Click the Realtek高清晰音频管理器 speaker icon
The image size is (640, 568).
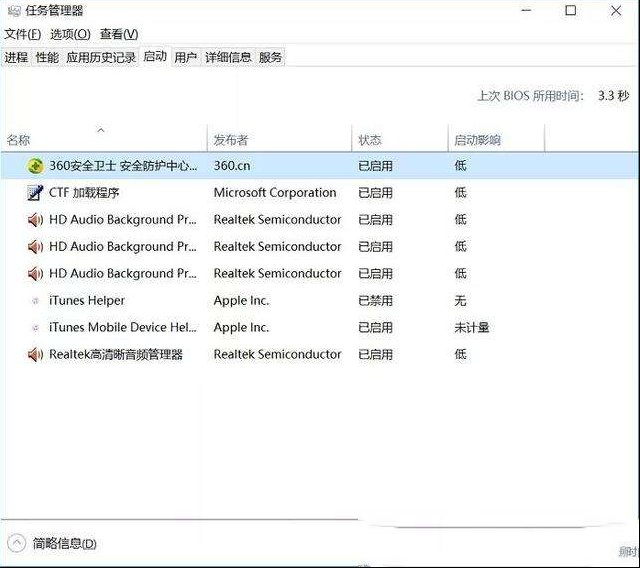coord(35,354)
